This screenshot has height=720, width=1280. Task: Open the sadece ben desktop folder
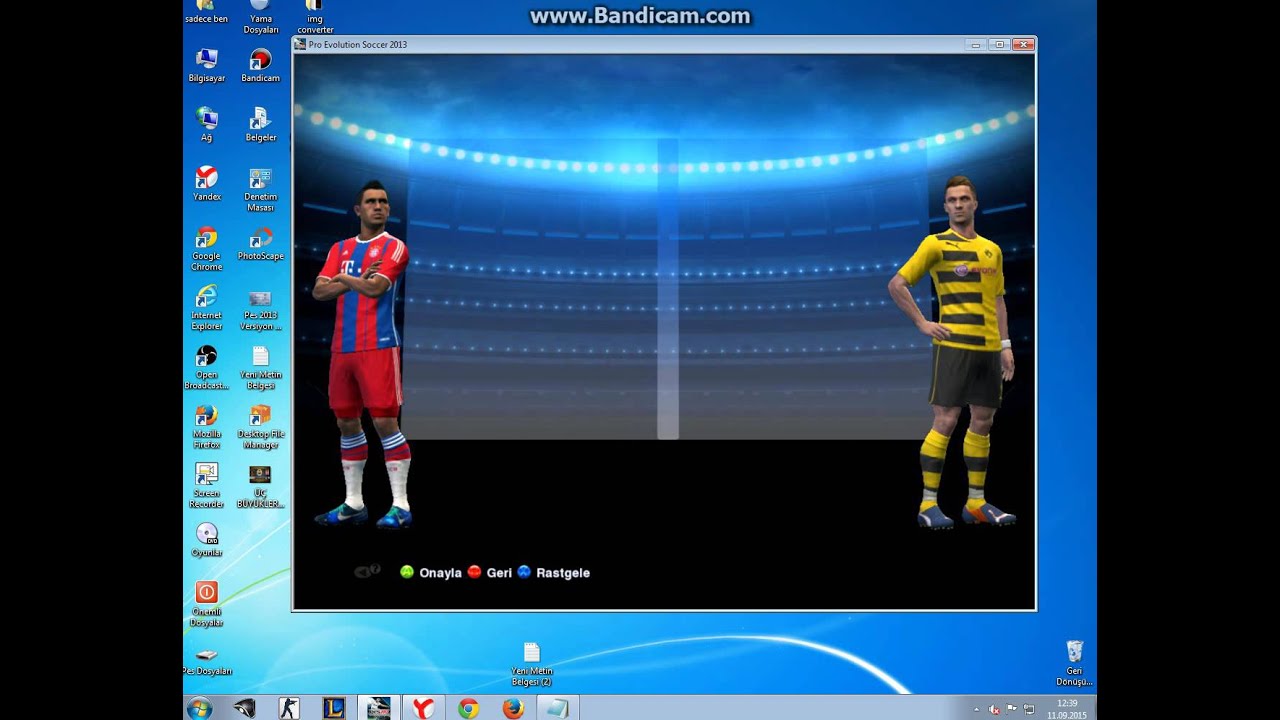point(206,12)
